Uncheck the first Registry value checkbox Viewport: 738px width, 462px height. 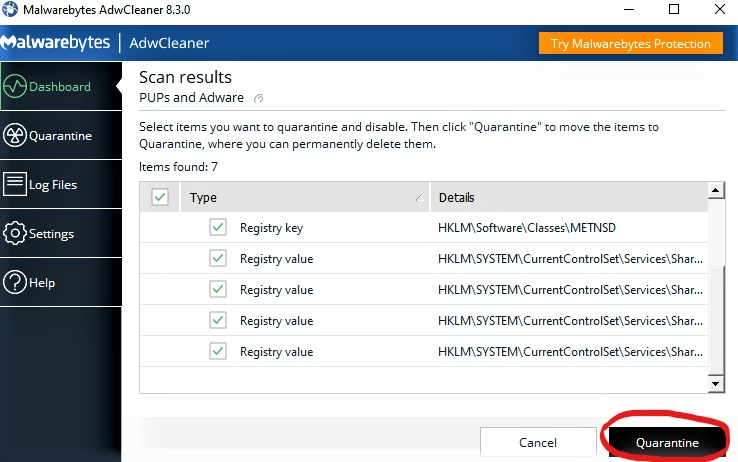218,258
